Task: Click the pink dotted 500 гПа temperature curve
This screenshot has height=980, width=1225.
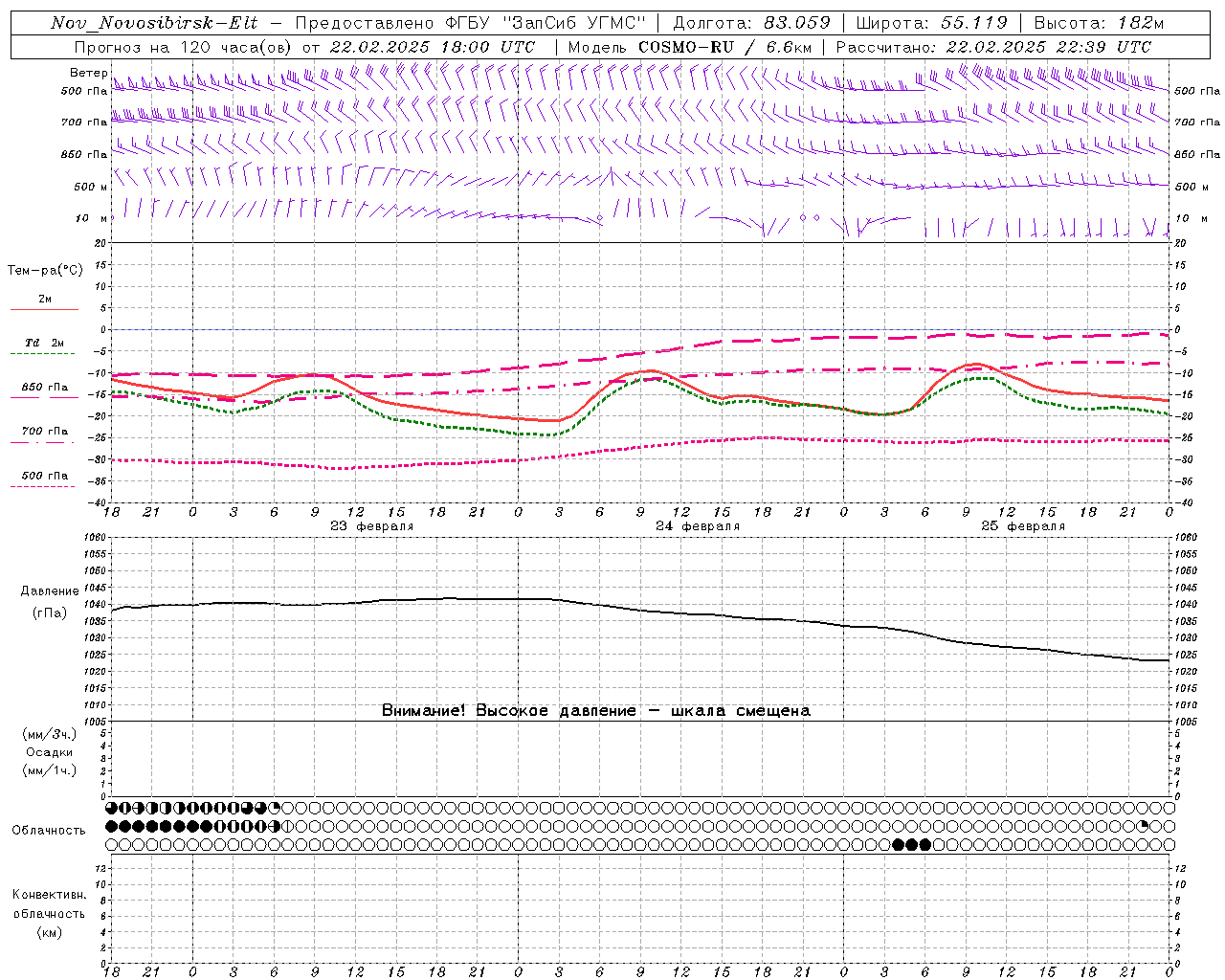Action: point(641,446)
